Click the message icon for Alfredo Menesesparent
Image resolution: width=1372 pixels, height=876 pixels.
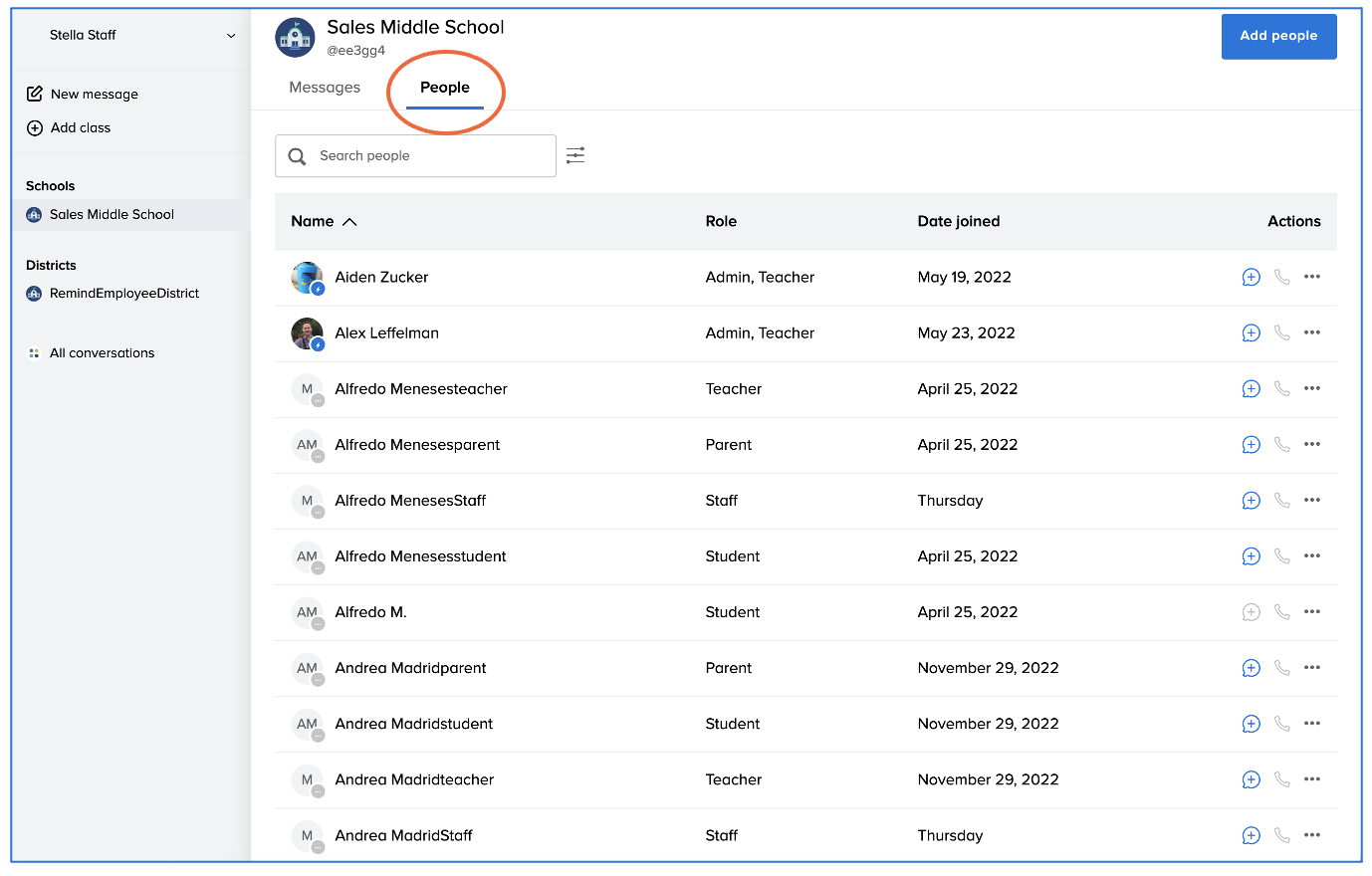click(x=1251, y=445)
